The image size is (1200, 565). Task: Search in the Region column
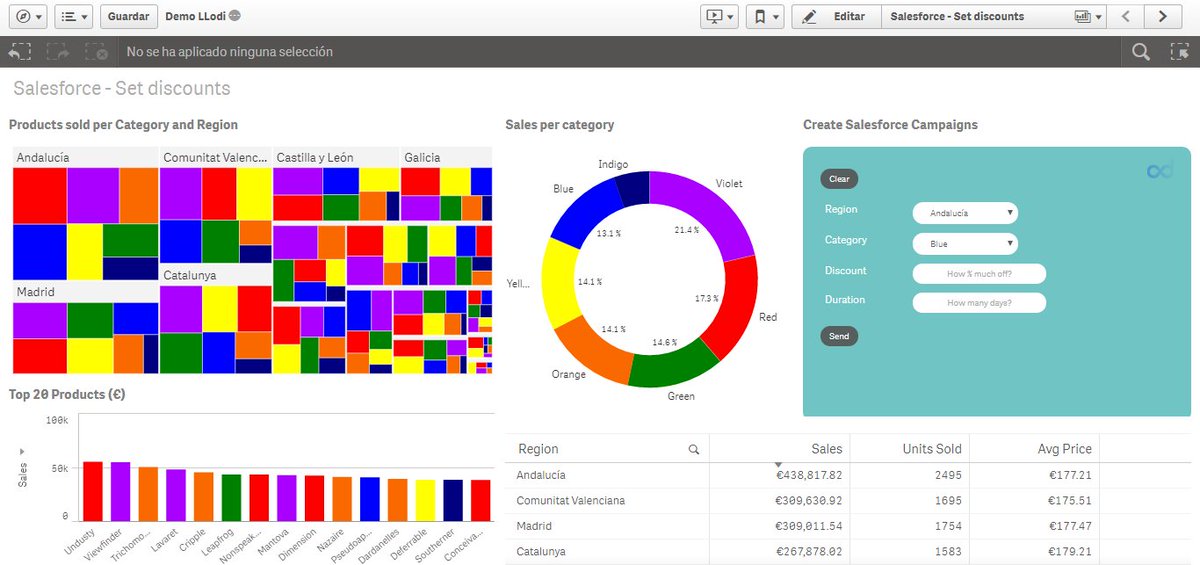694,450
